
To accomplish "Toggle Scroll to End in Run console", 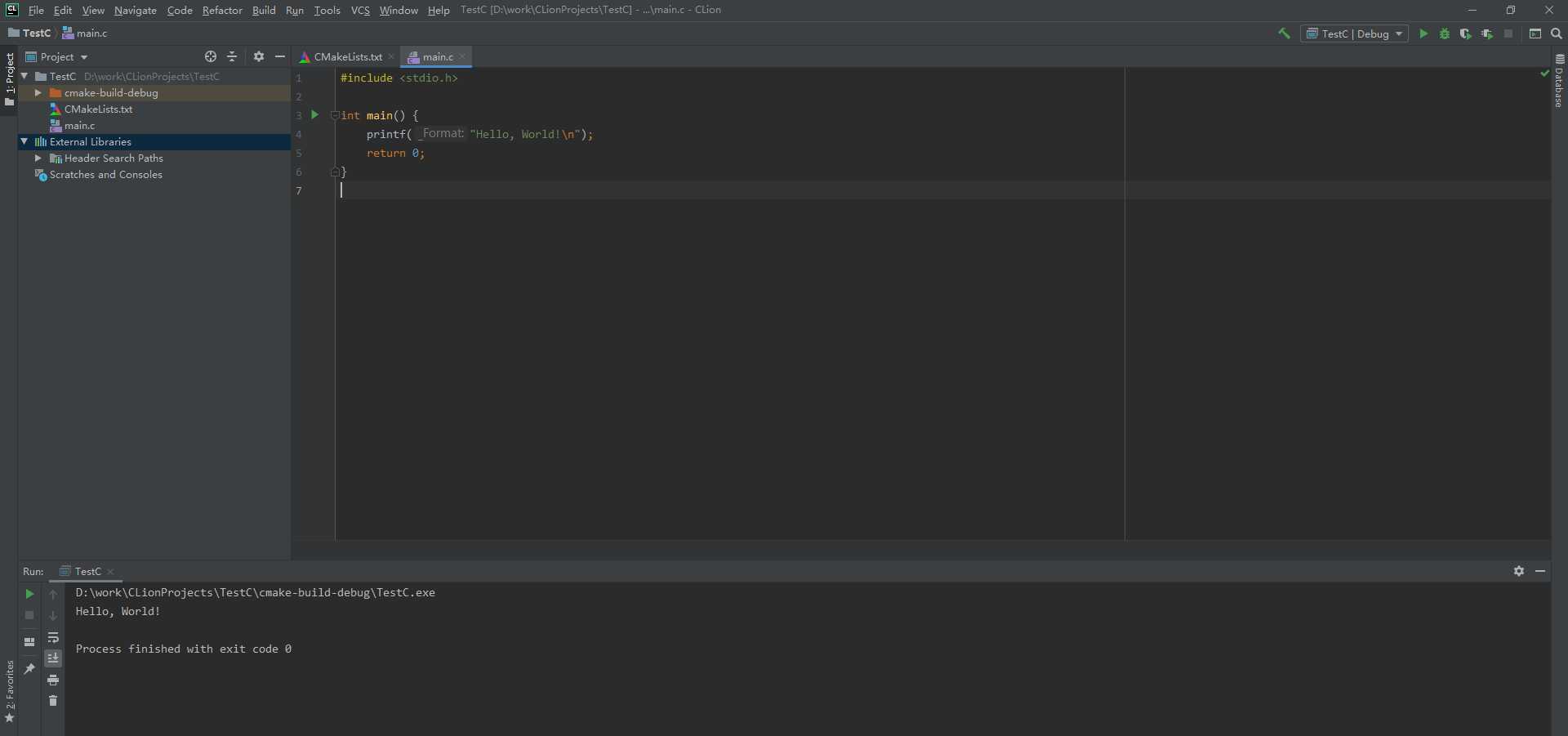I will (x=53, y=658).
